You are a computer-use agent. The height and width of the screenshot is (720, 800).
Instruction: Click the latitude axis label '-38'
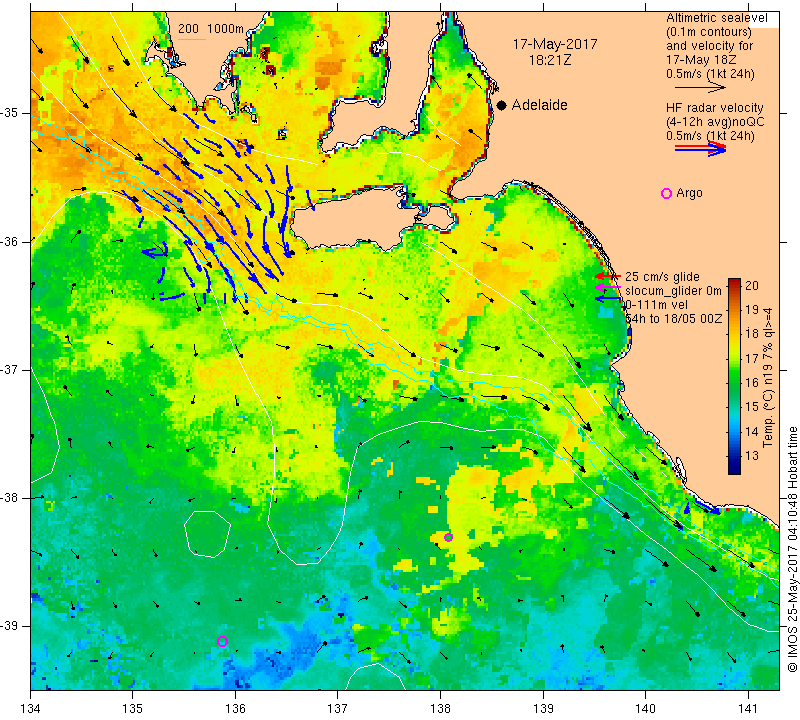(x=11, y=498)
